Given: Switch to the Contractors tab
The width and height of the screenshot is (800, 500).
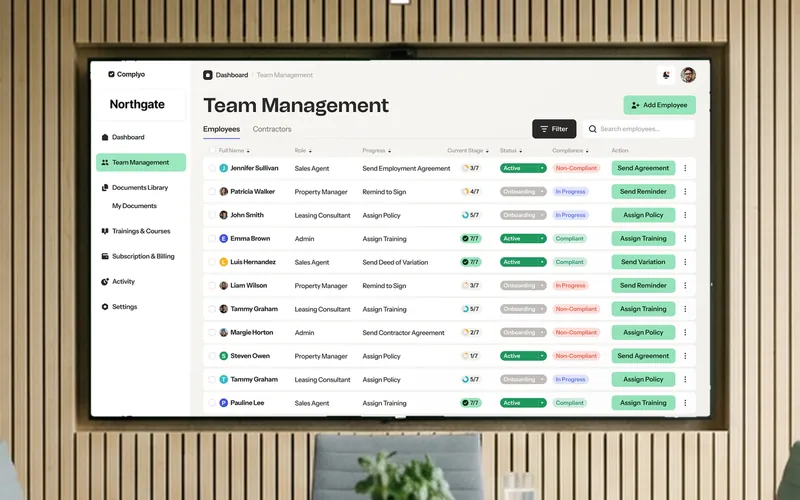Looking at the screenshot, I should coord(272,129).
